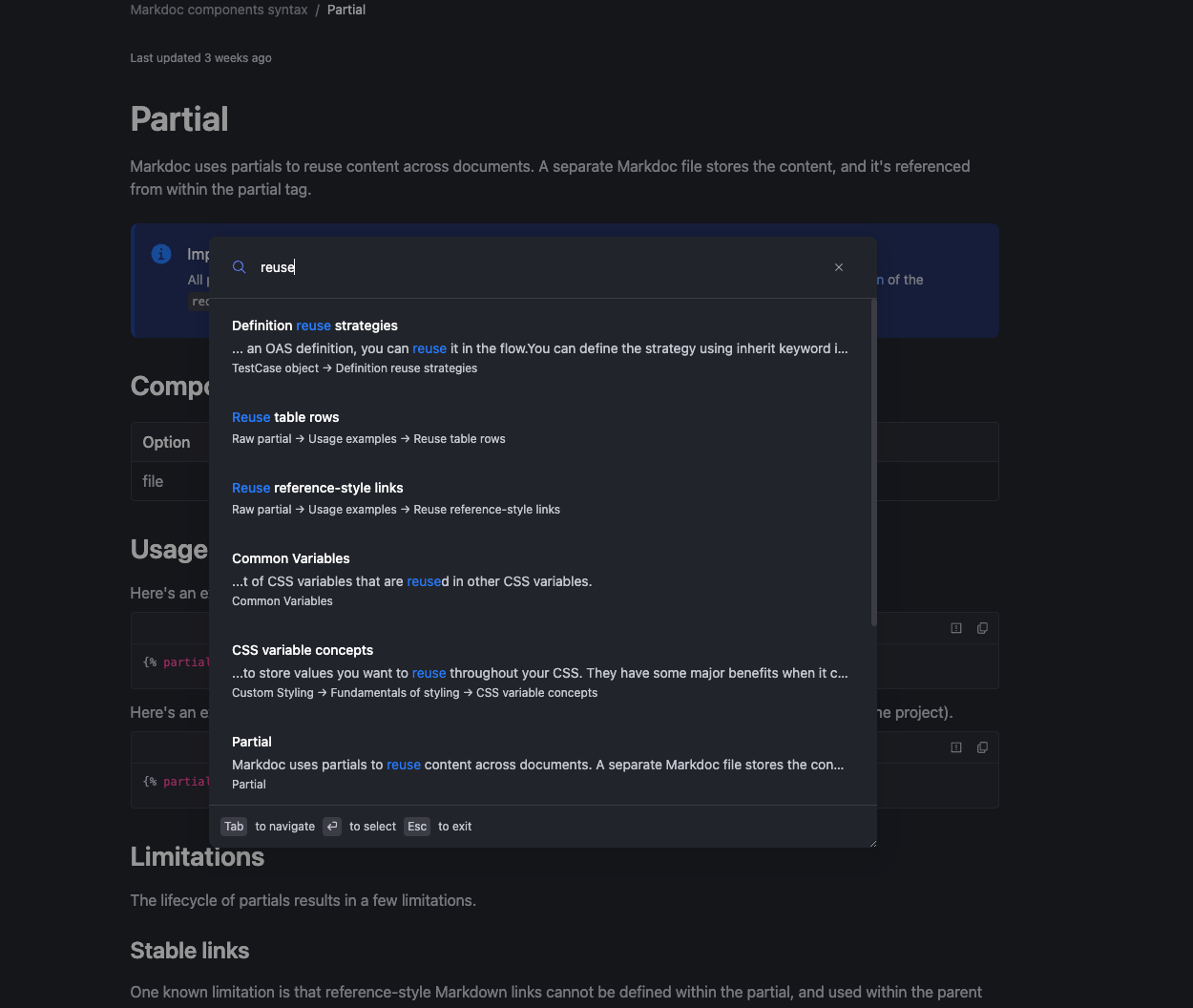Click the Tab key hint badge
1193x1008 pixels.
[x=234, y=827]
